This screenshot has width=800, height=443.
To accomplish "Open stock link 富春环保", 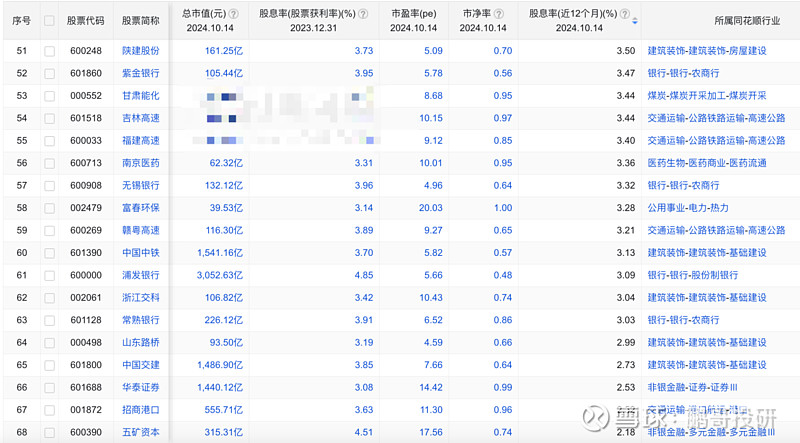I will click(141, 208).
